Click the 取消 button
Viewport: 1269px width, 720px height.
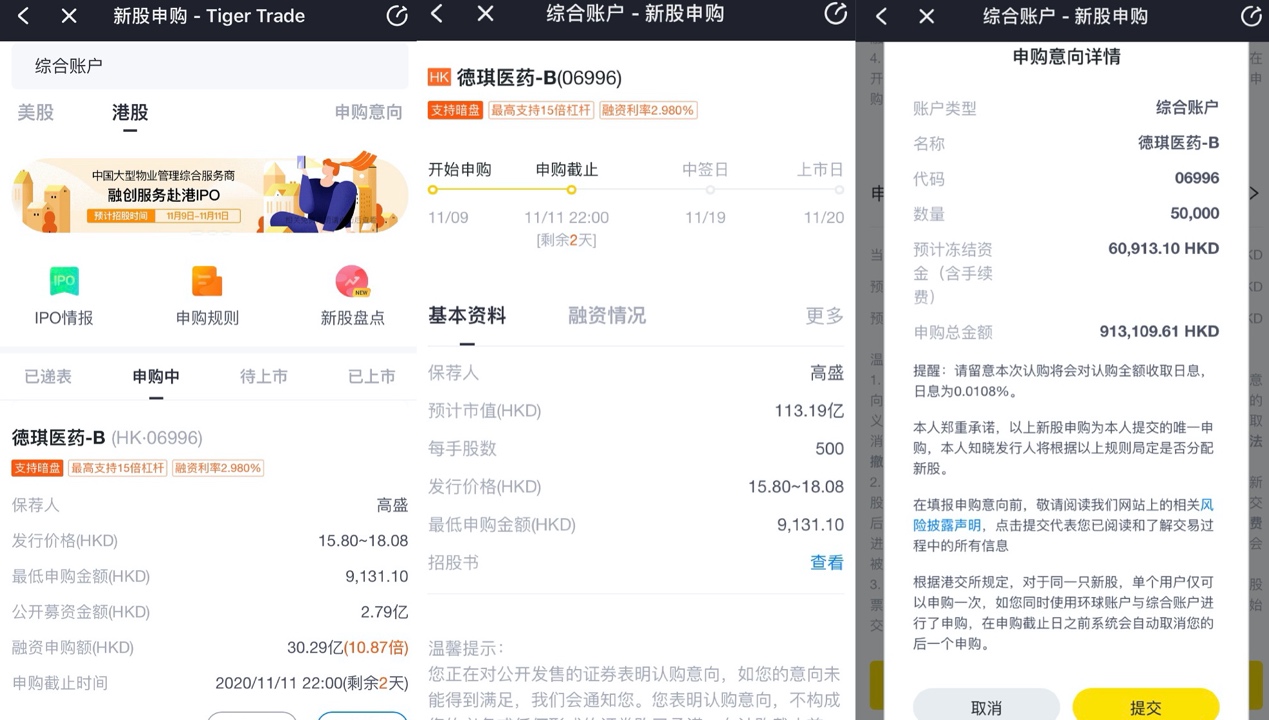pyautogui.click(x=986, y=707)
